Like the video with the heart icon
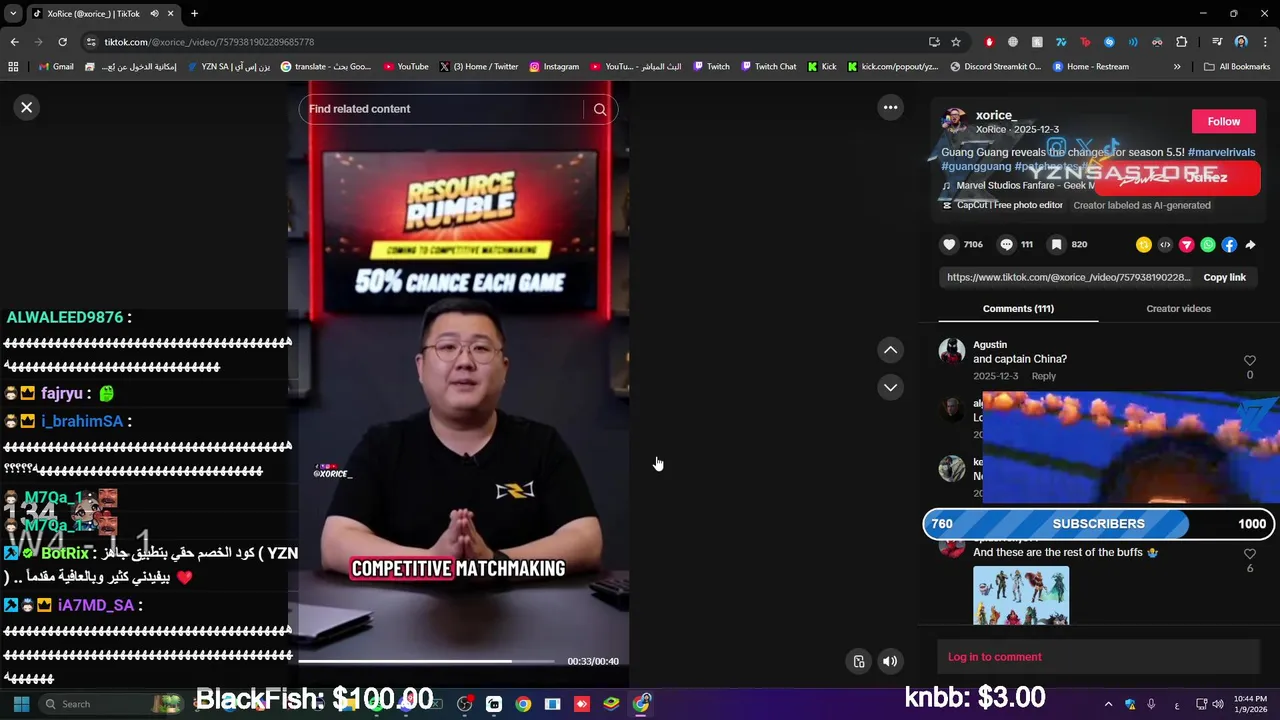 click(949, 244)
